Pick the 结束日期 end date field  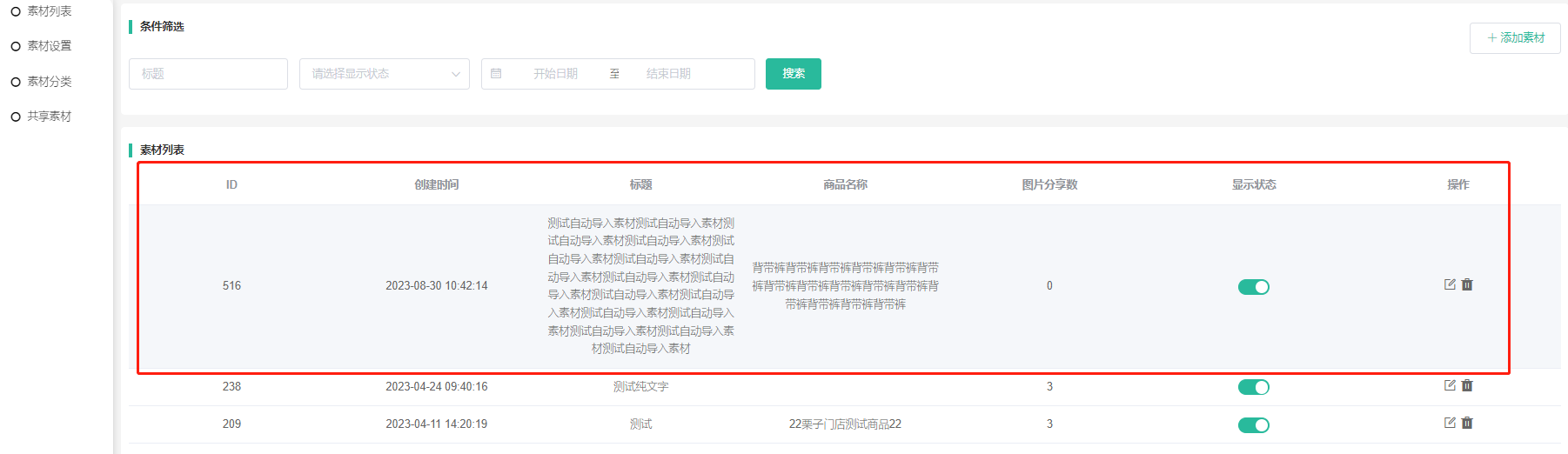(668, 74)
